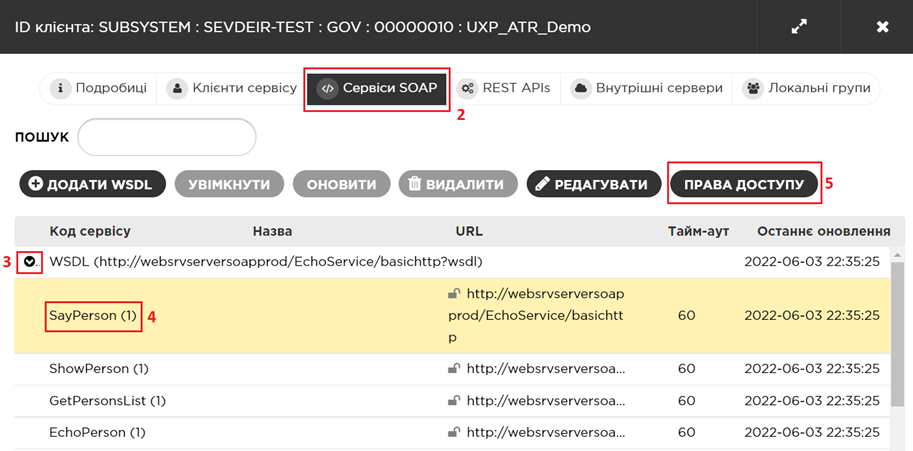Click the user icon on Клієнти сервісу tab

pos(178,88)
